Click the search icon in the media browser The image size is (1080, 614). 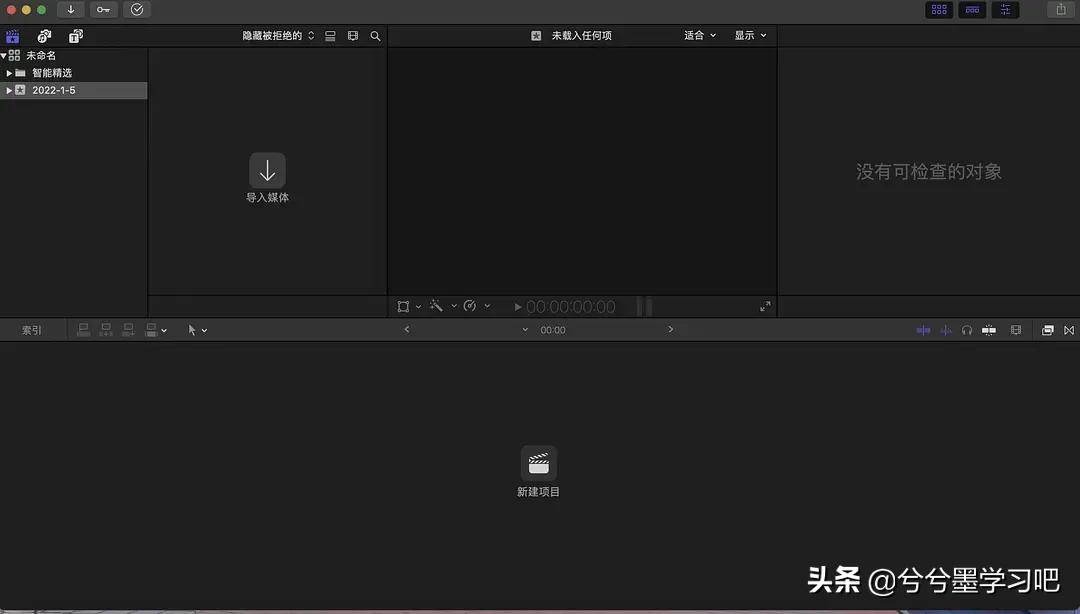click(375, 35)
